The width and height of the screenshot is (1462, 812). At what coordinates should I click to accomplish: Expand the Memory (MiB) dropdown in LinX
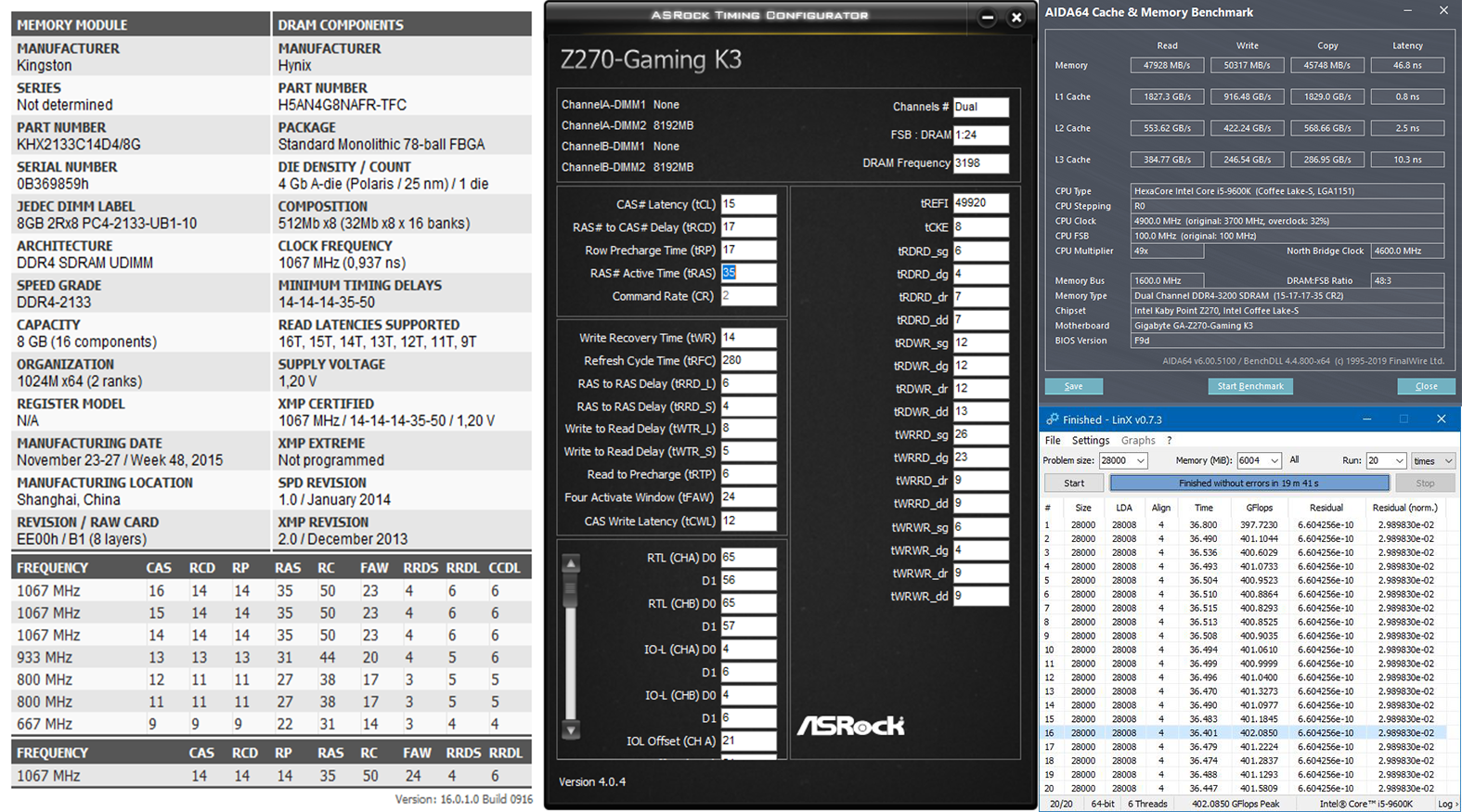(x=1274, y=461)
